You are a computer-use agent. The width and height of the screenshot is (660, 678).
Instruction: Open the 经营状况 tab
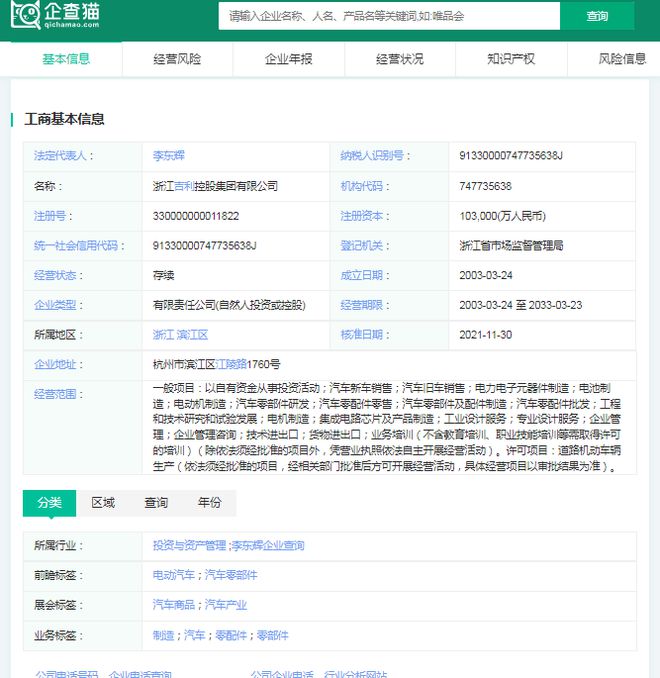click(x=400, y=59)
